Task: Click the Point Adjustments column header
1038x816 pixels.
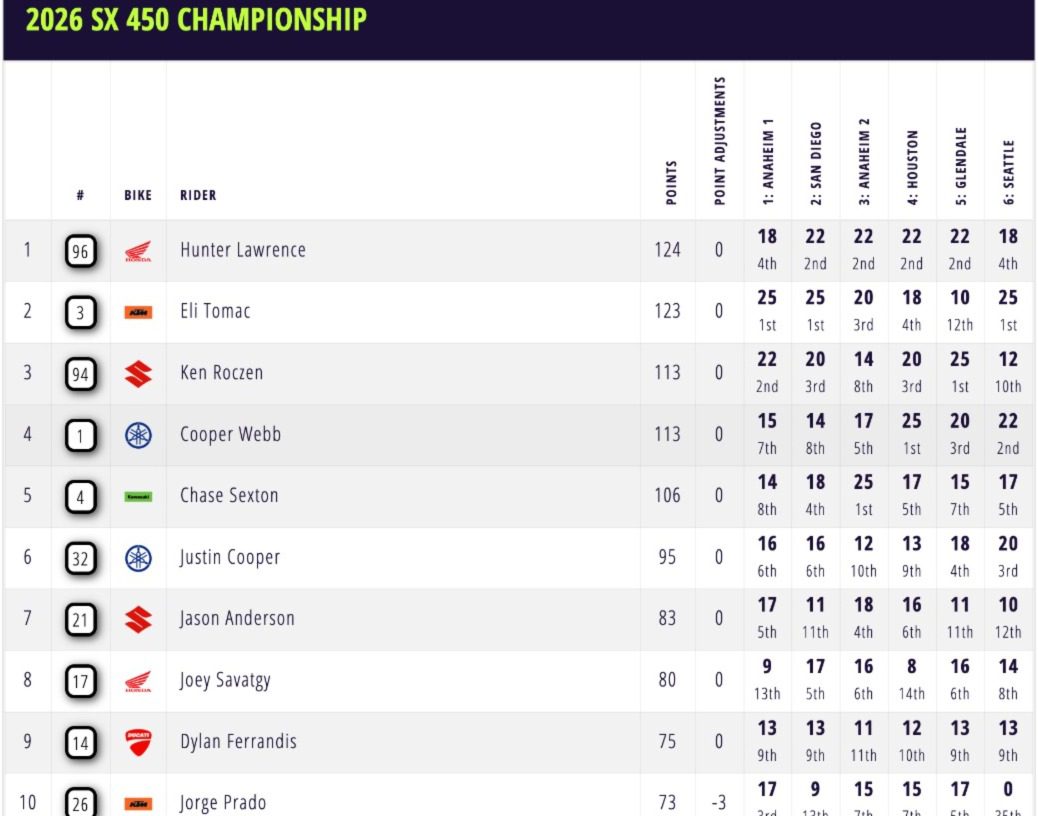Action: (719, 141)
